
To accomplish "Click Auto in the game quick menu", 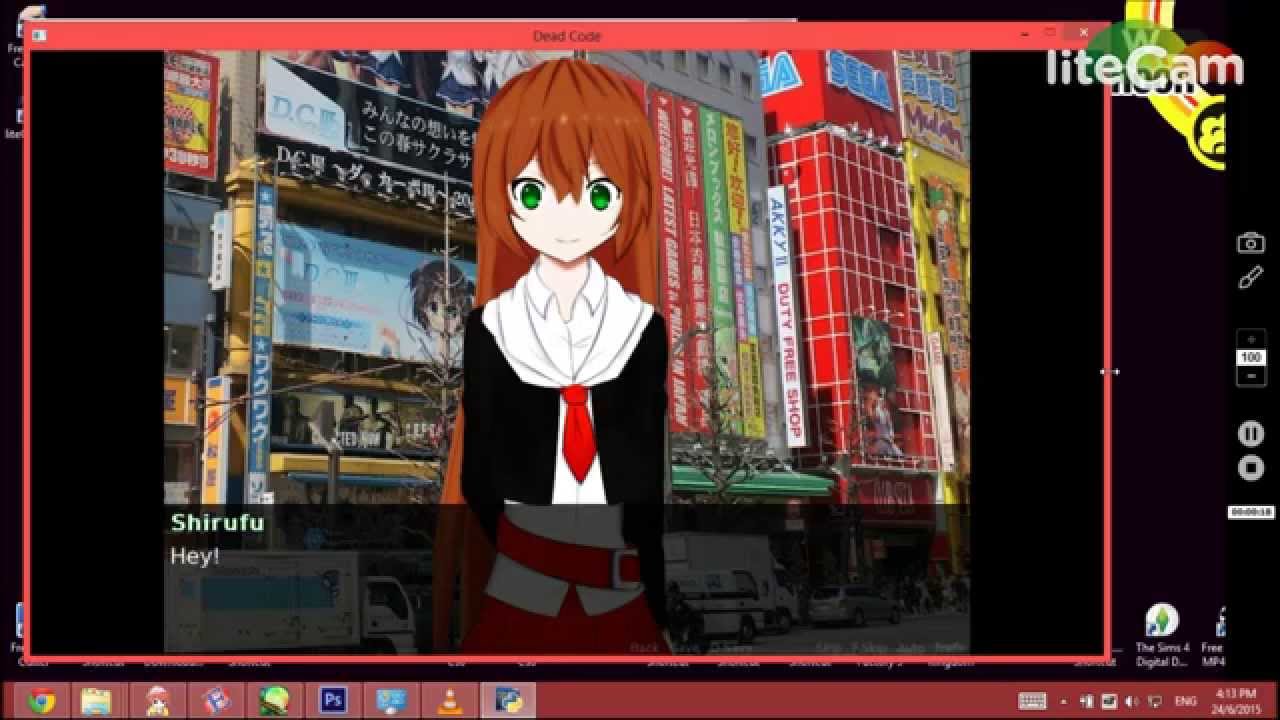I will click(x=911, y=648).
